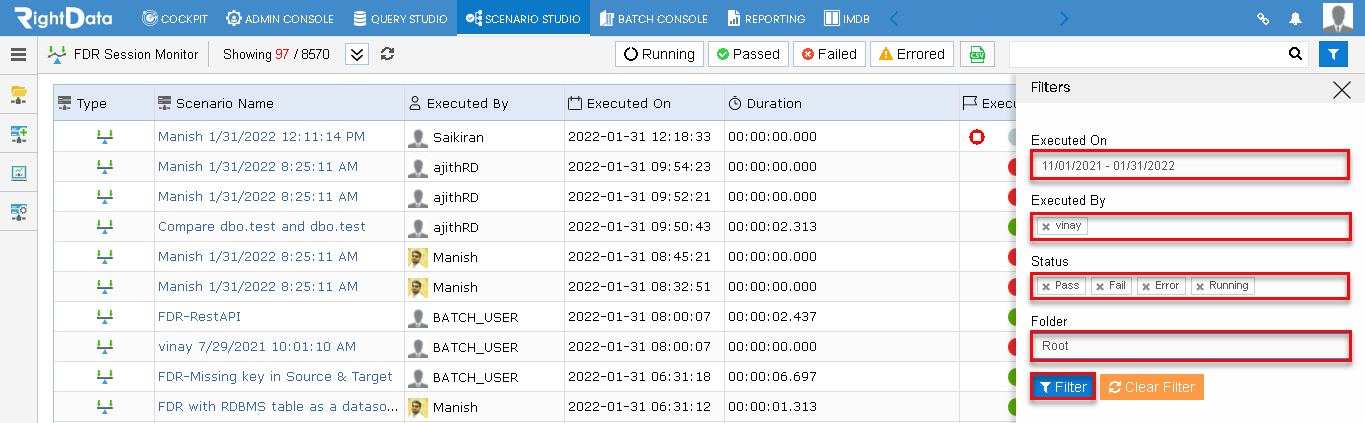Click the Clear Filter button

point(1151,387)
